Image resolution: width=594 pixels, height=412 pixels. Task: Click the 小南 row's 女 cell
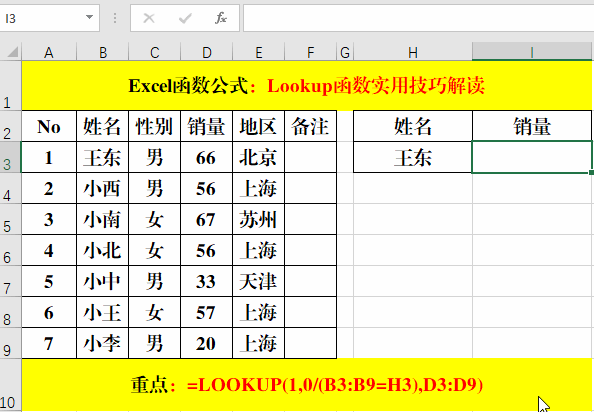pos(155,219)
